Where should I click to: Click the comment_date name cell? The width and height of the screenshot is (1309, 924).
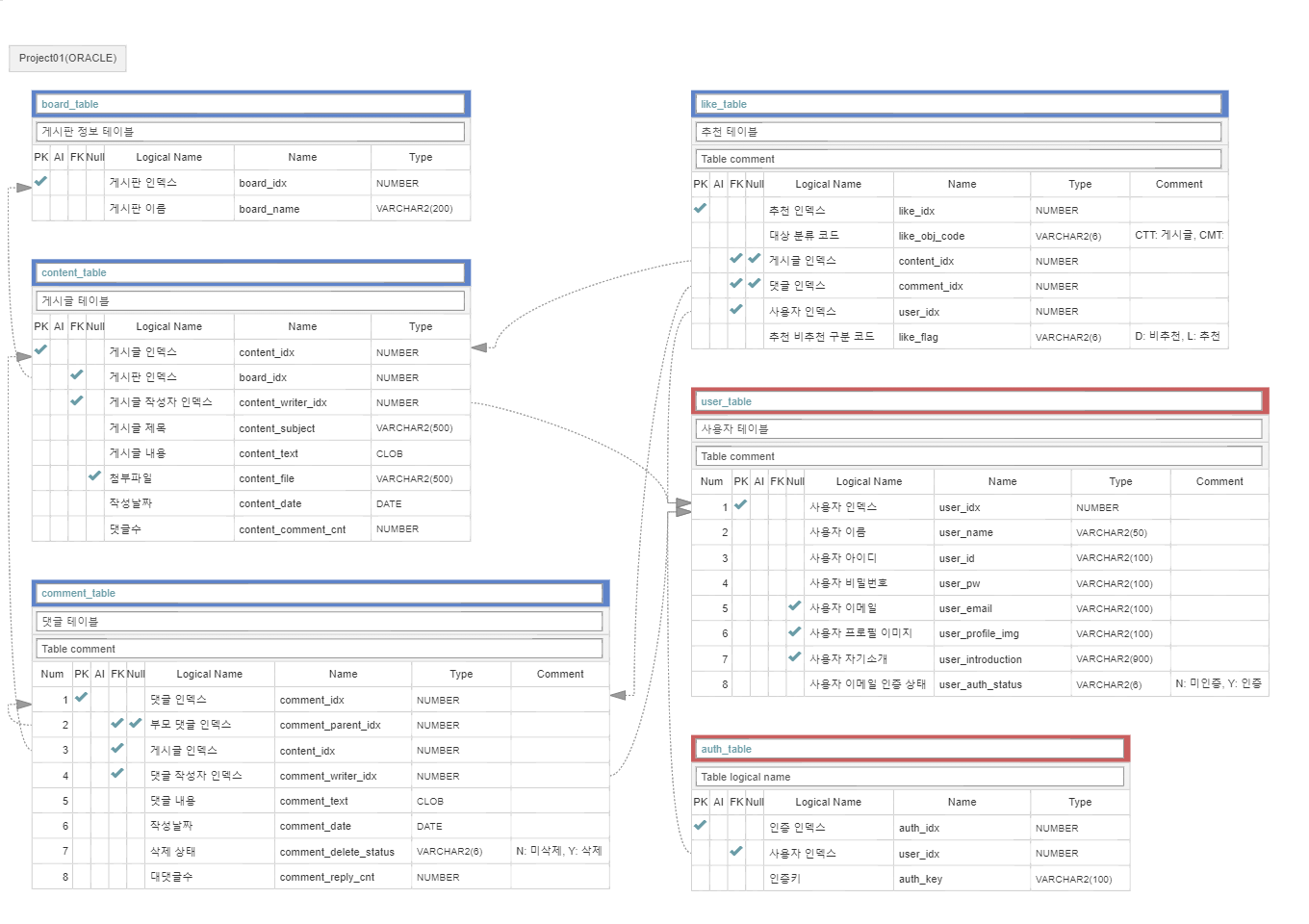343,825
